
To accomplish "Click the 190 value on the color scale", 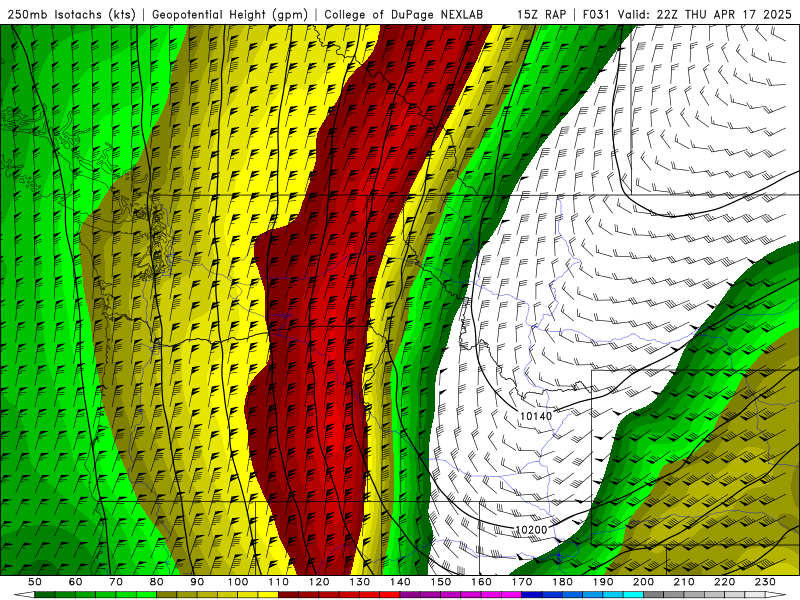I will 603,582.
